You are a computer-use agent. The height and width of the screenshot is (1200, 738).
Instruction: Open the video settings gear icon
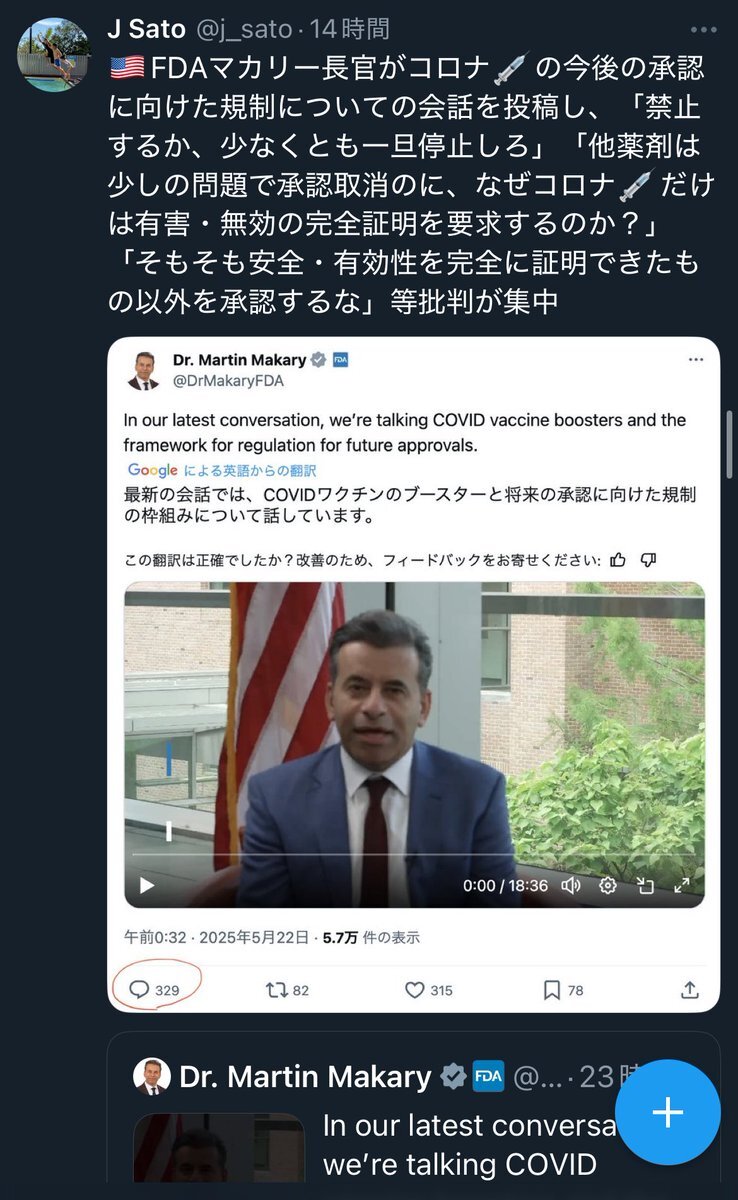[x=607, y=885]
